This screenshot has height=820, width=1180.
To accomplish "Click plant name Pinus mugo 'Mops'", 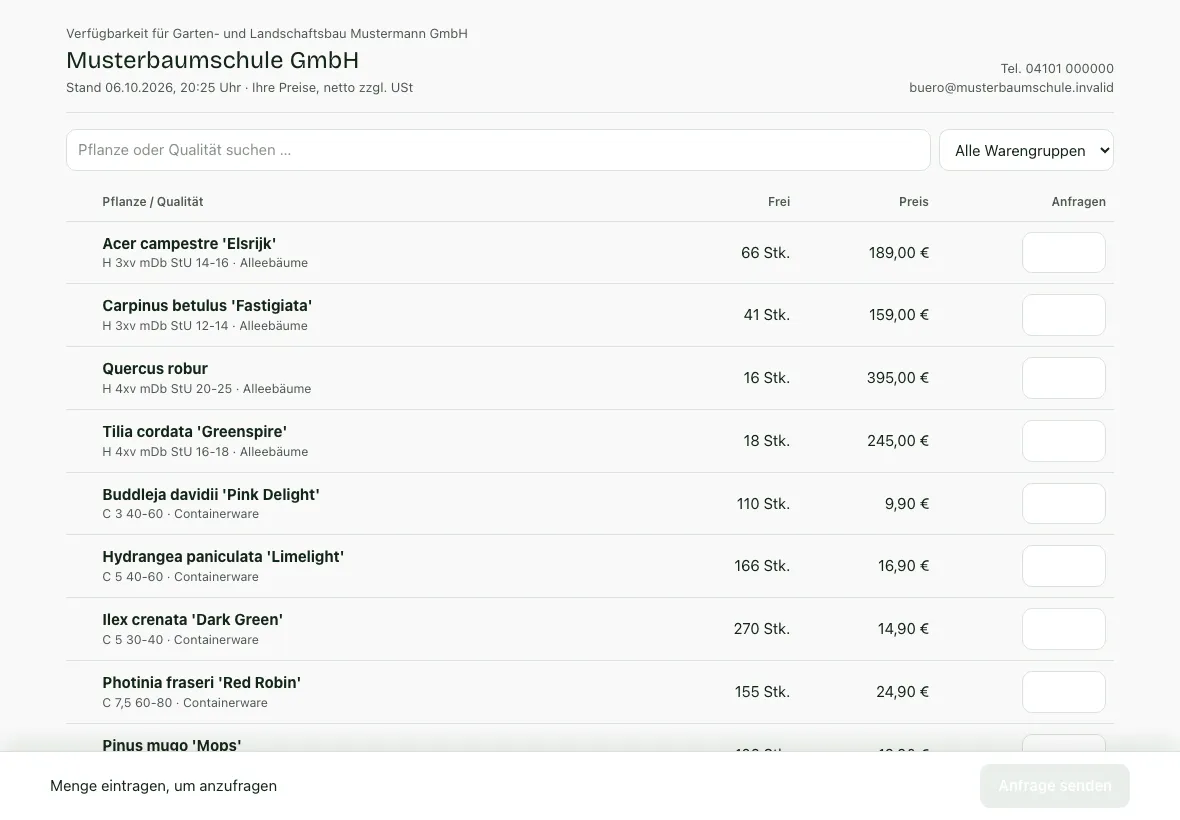I will pyautogui.click(x=172, y=745).
